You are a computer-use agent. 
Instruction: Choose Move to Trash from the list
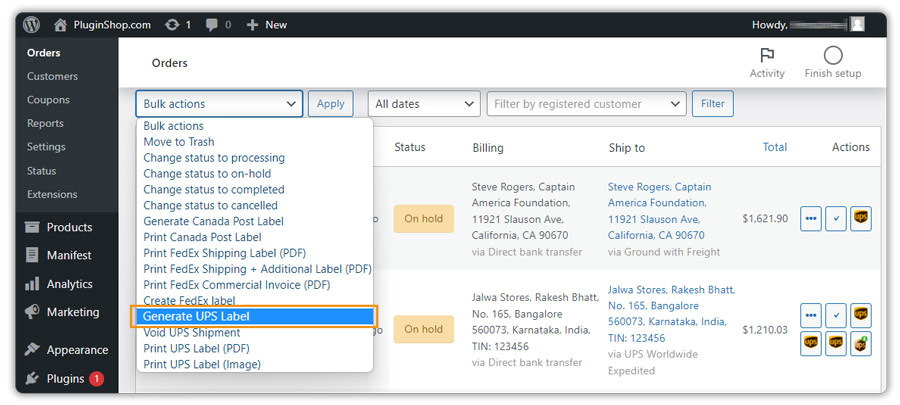click(179, 142)
